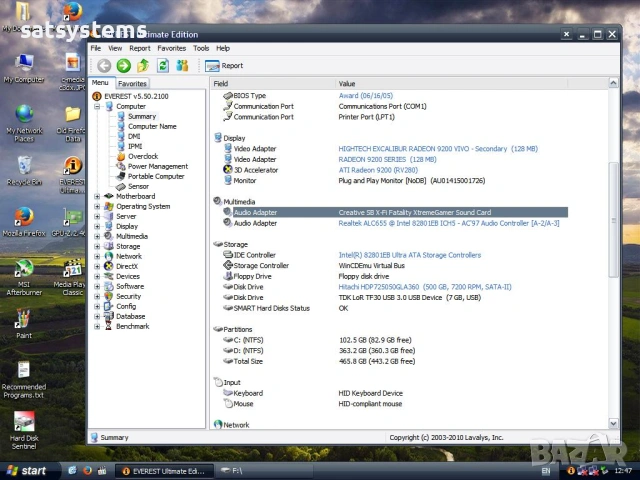Select the Security tree item
This screenshot has height=480, width=640.
[129, 296]
